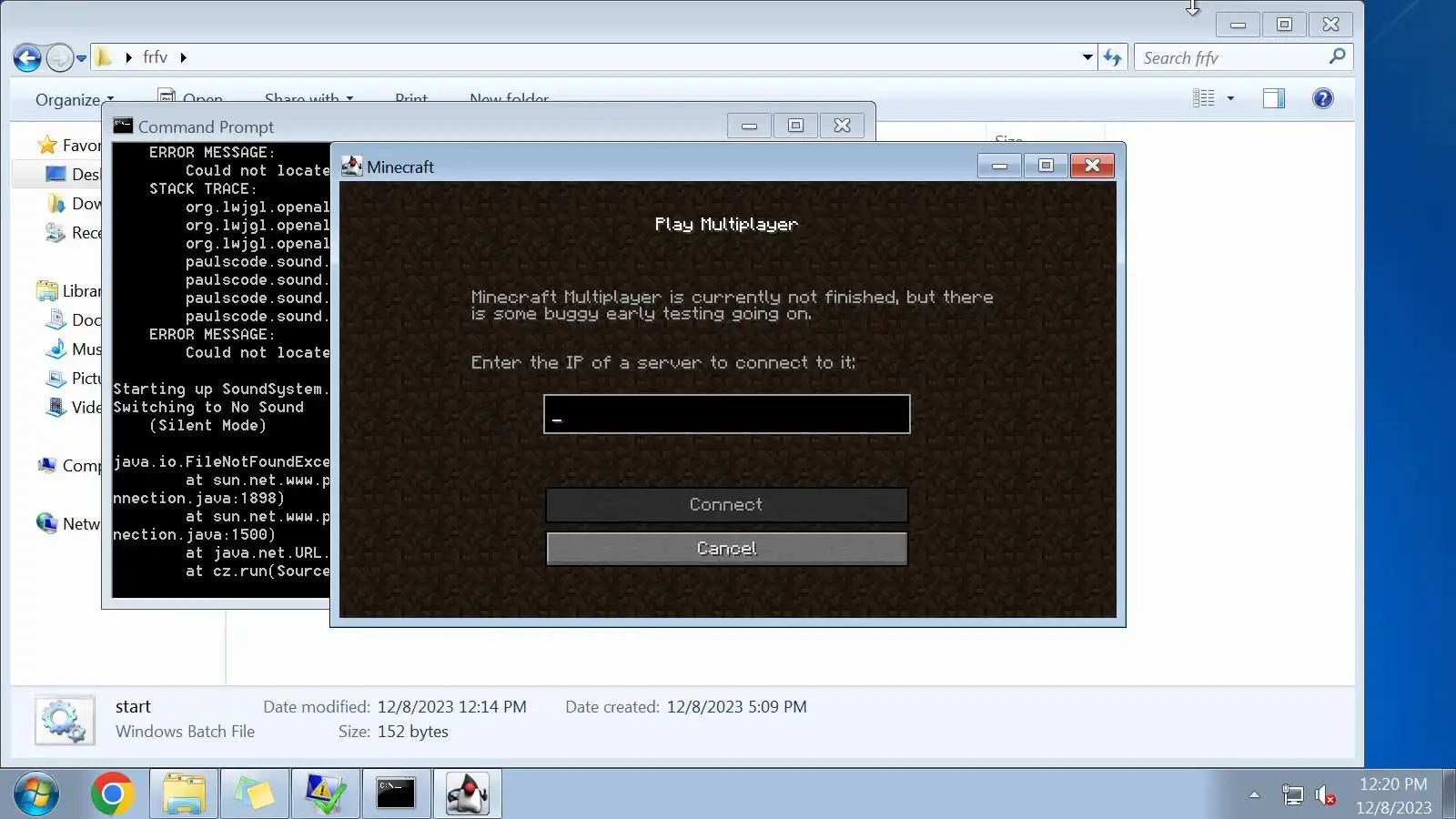This screenshot has height=819, width=1456.
Task: Open the Windows Start menu
Action: (x=36, y=794)
